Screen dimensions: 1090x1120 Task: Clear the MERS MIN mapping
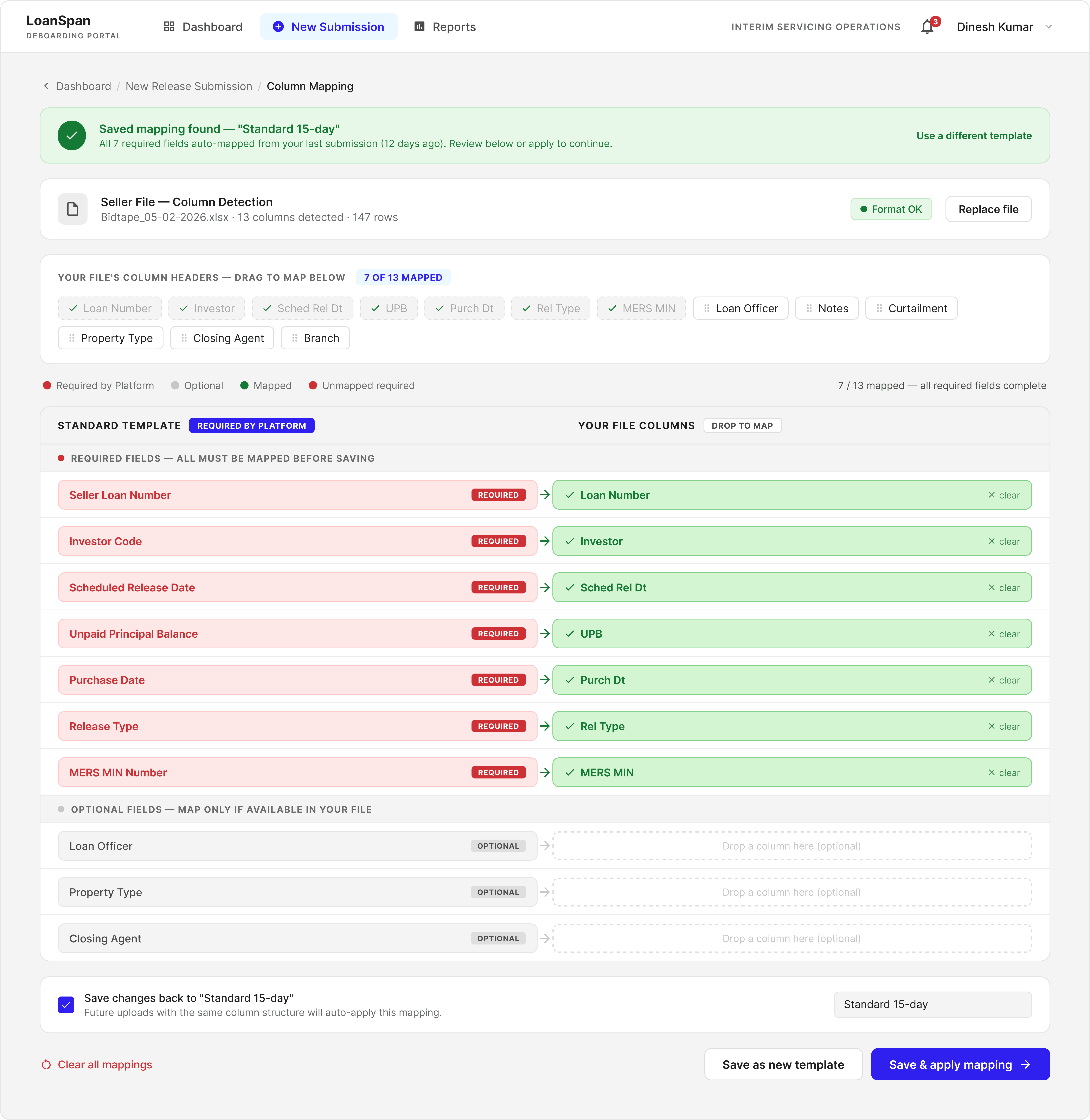1004,773
